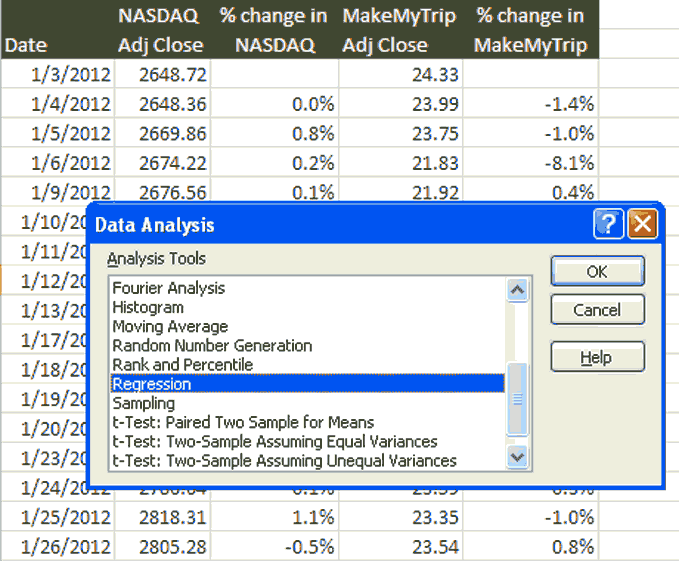Click the list scroll down arrow

(517, 457)
